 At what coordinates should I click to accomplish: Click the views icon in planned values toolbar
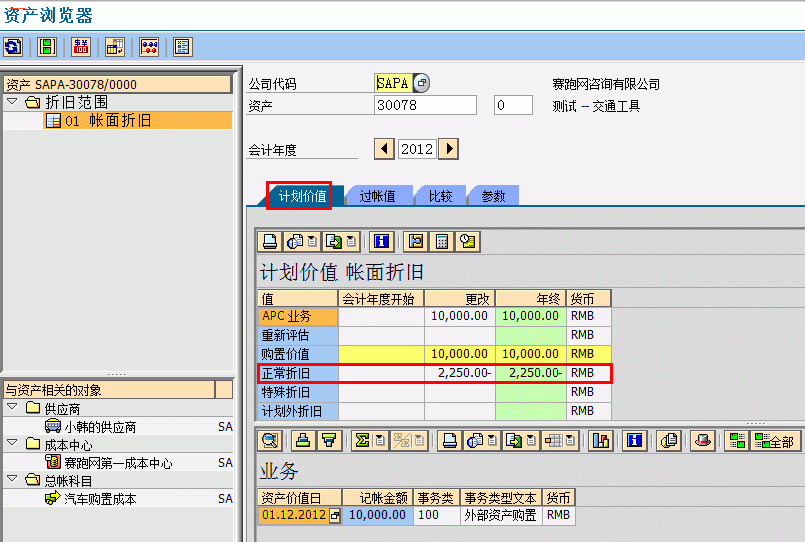tap(295, 241)
